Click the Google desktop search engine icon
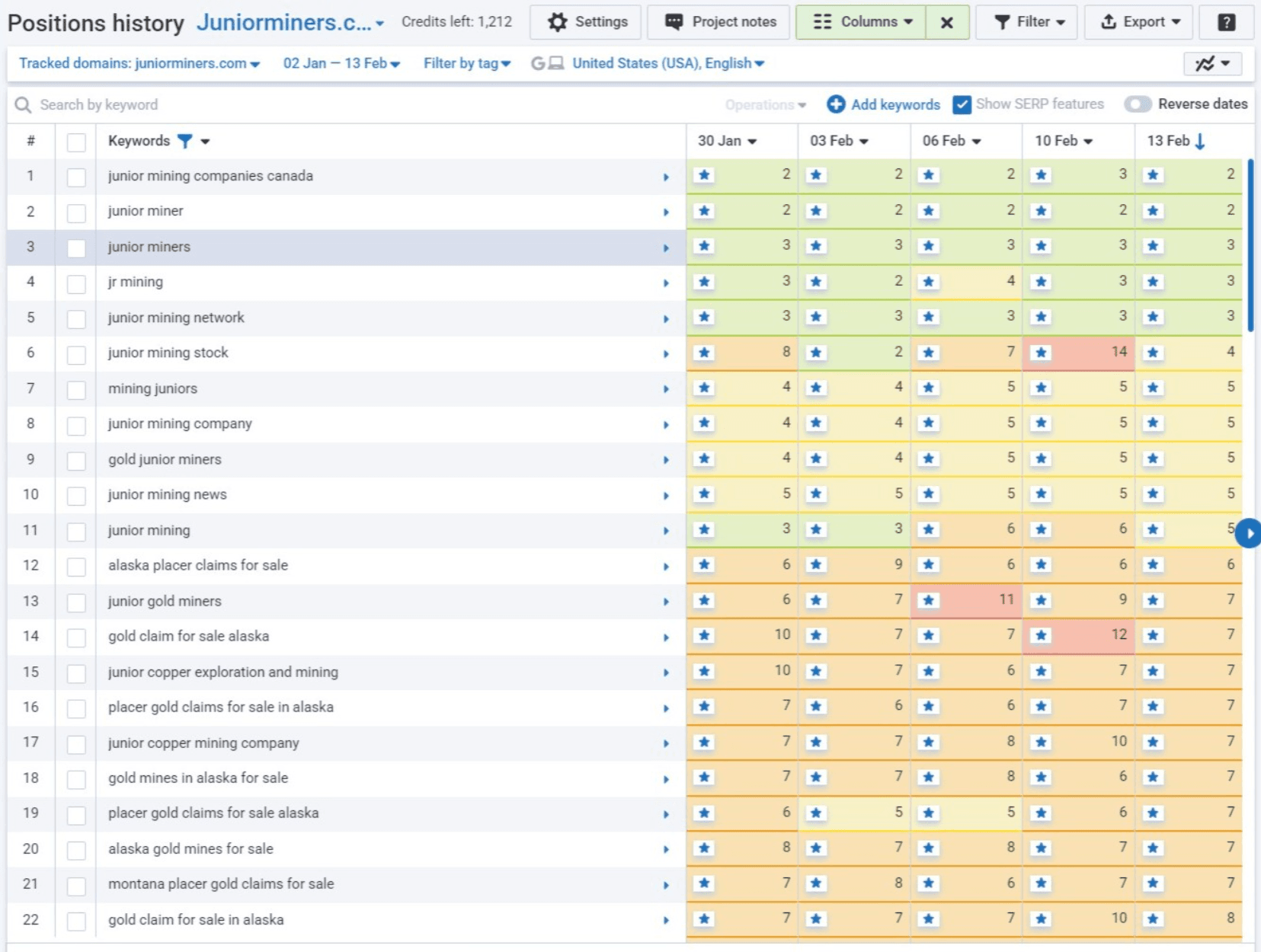Screen dimensions: 1261x952 547,63
